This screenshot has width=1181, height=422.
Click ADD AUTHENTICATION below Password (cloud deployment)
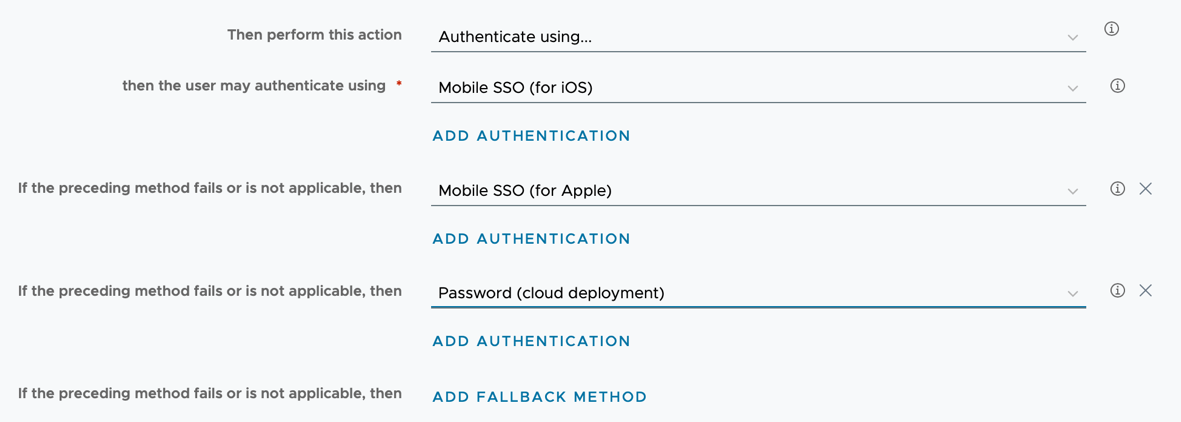coord(531,341)
